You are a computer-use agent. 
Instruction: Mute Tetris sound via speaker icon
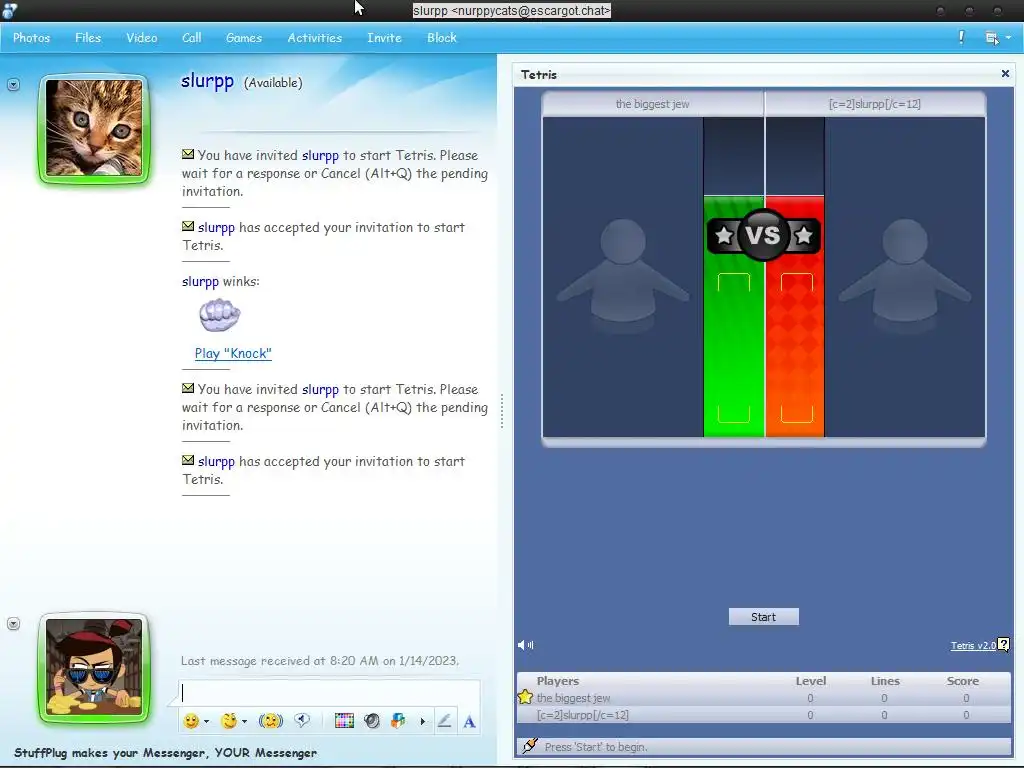click(x=526, y=645)
